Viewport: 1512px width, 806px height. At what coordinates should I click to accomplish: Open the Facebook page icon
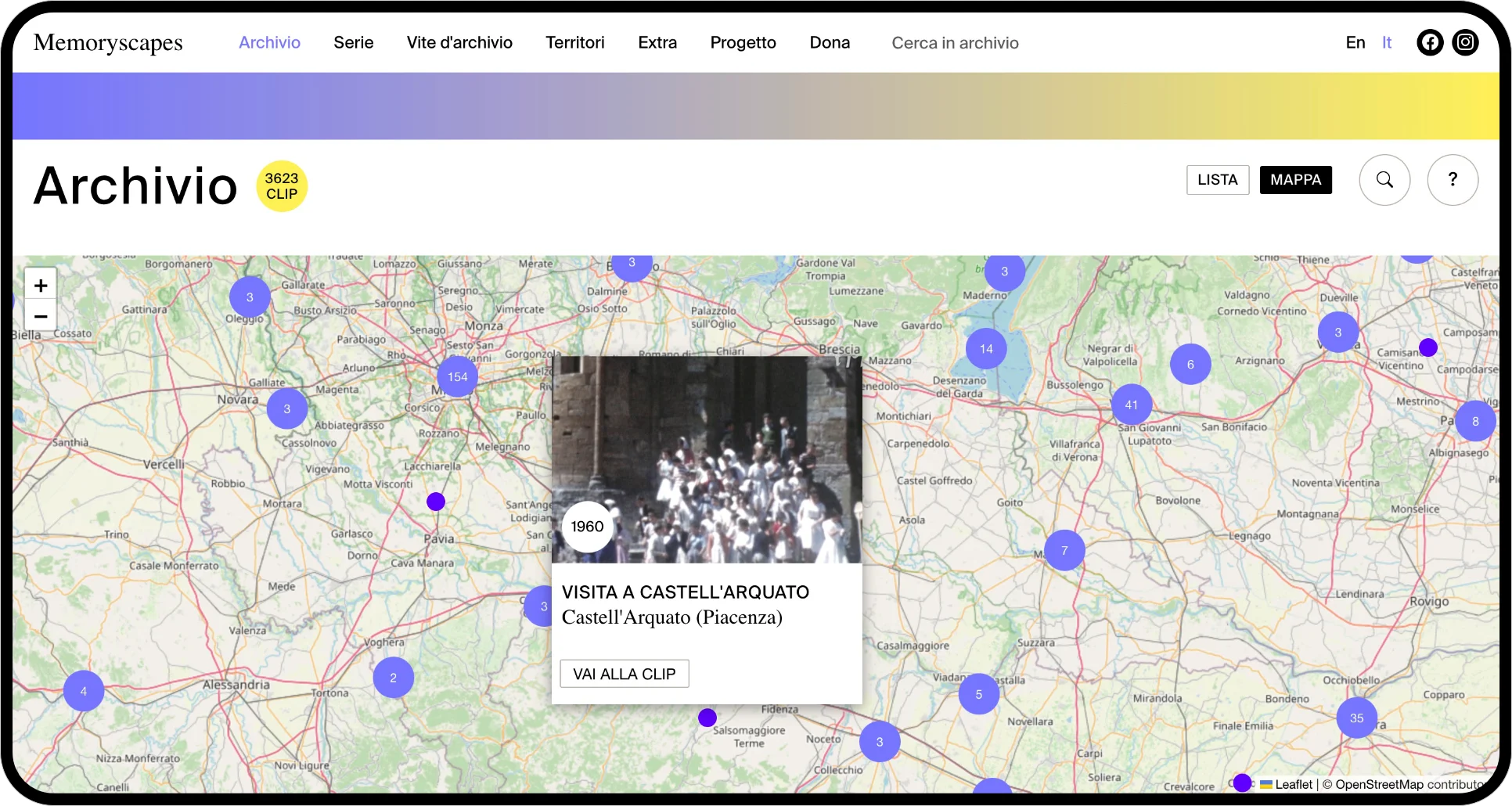(x=1430, y=42)
